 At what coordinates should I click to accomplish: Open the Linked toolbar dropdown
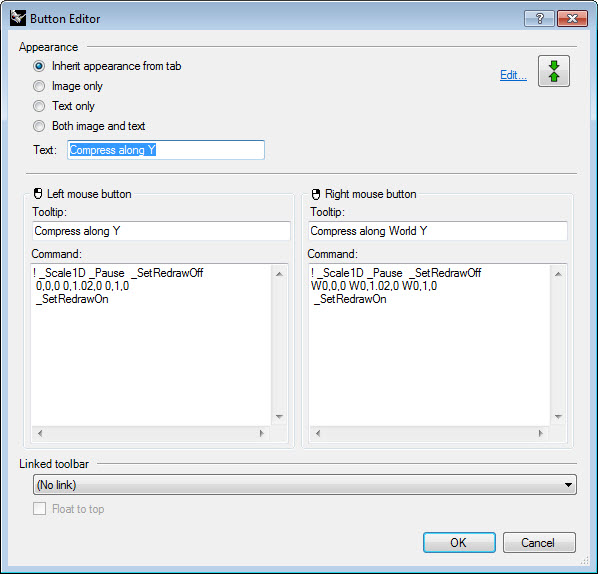pyautogui.click(x=305, y=485)
